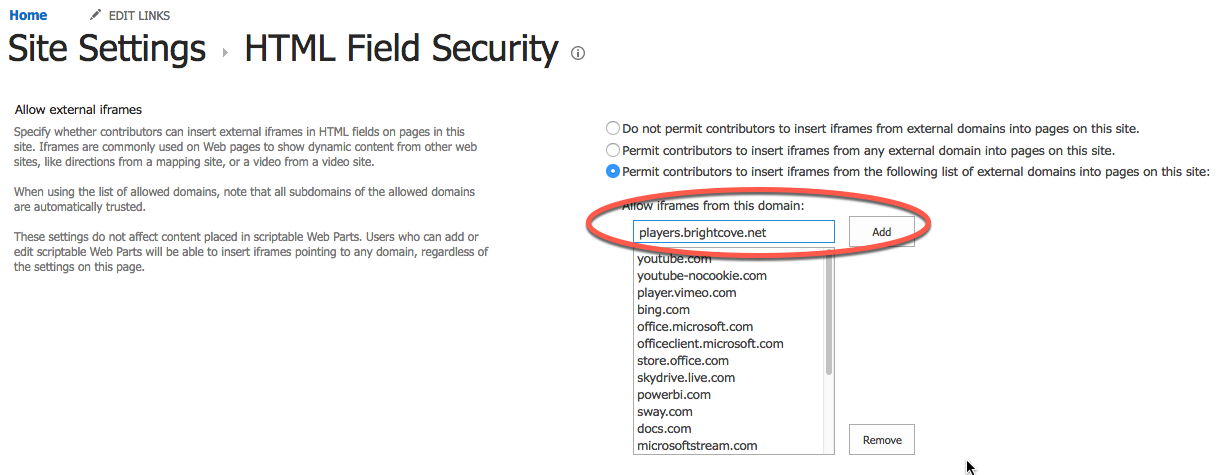Select permit iframes from any external domain
Viewport: 1220px width, 475px height.
click(612, 150)
